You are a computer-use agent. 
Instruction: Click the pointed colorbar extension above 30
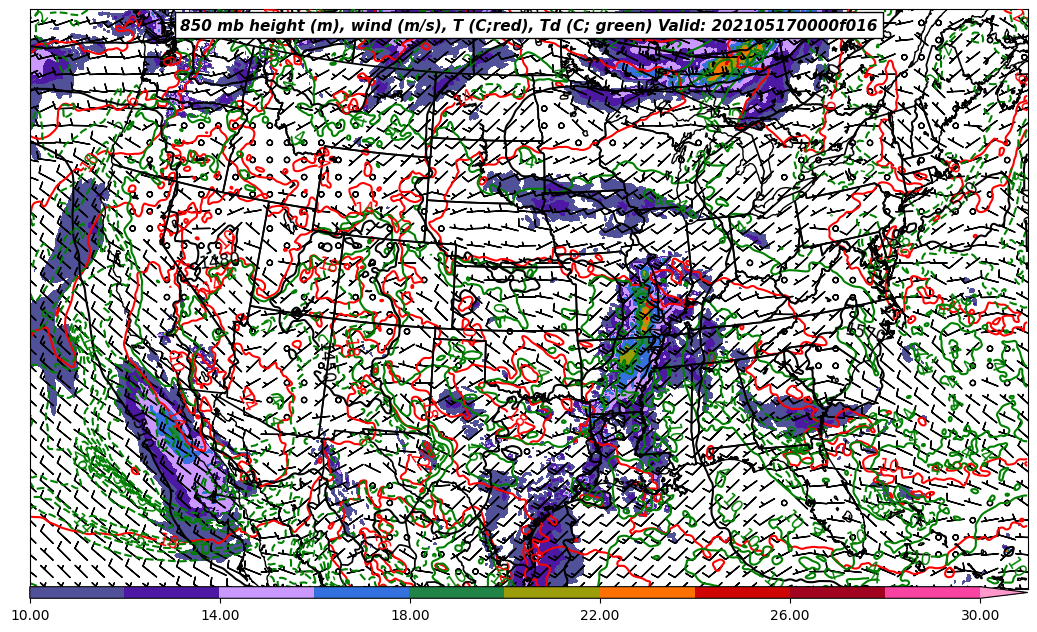(x=1000, y=592)
